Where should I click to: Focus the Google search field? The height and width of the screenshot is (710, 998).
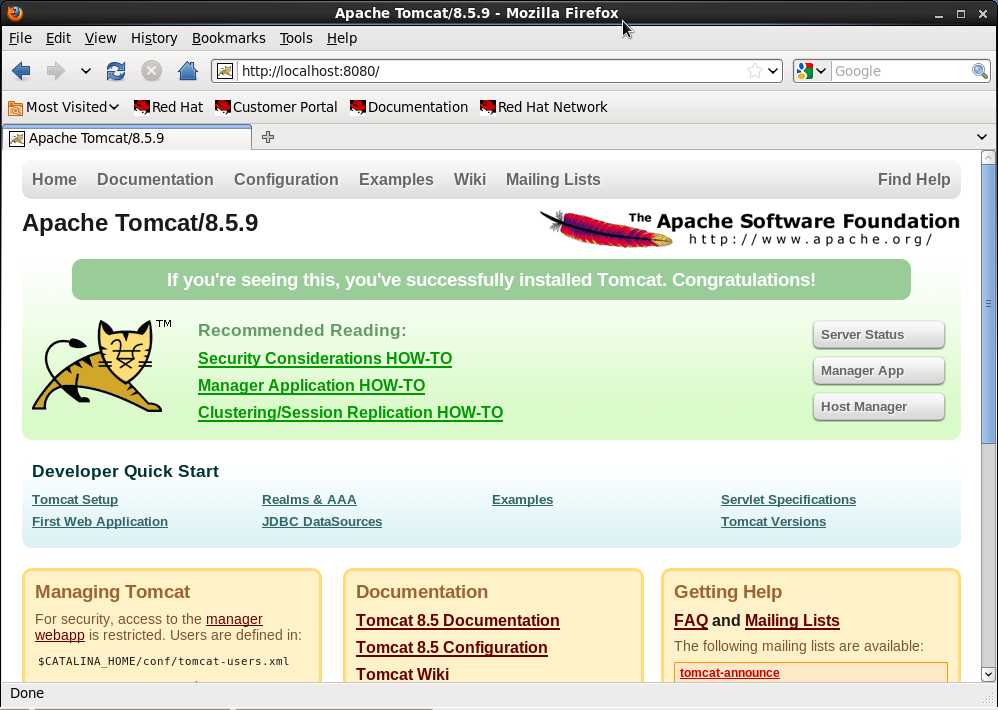(901, 71)
